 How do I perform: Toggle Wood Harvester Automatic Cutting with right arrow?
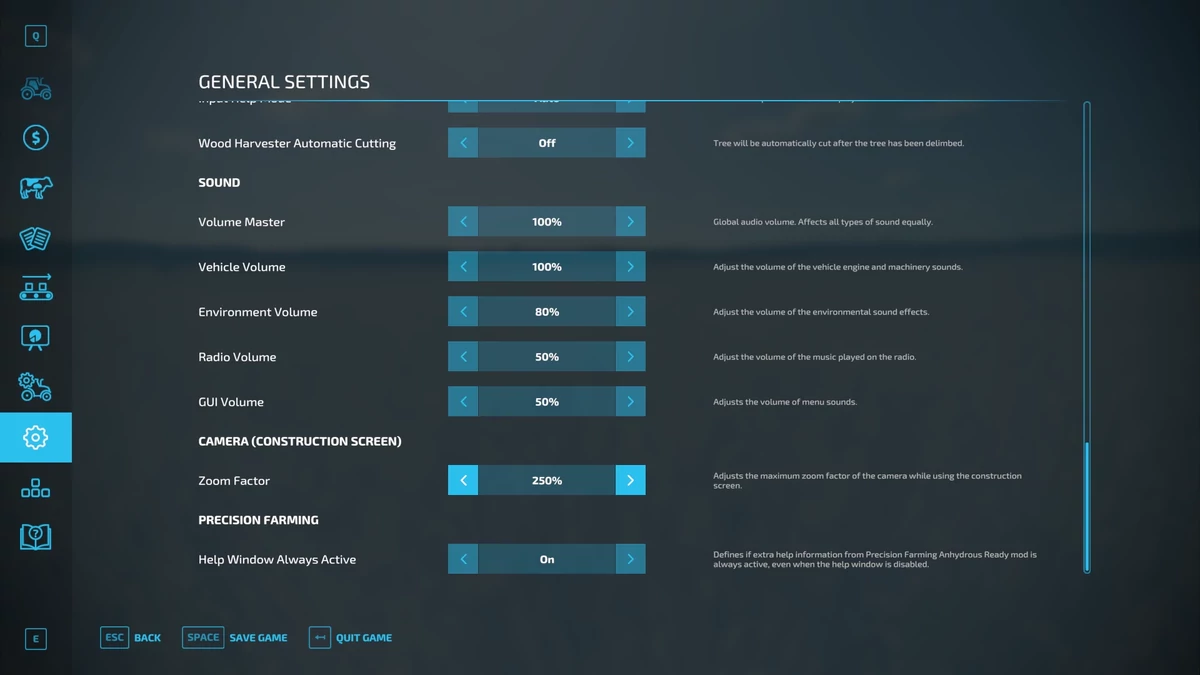(x=630, y=143)
